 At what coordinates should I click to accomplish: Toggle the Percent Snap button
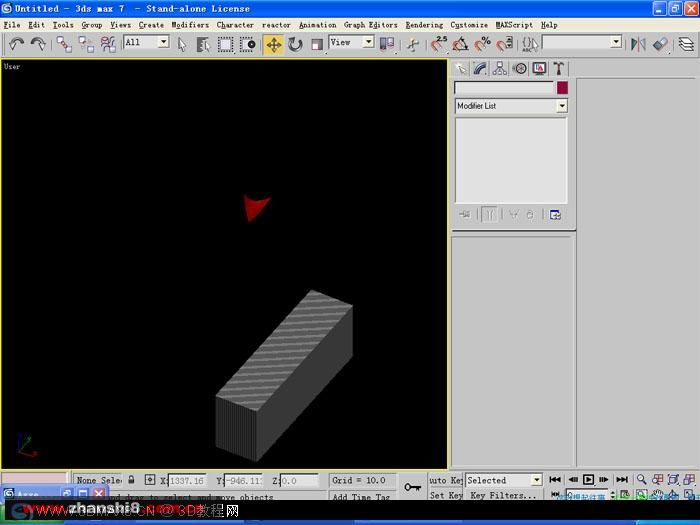click(483, 44)
